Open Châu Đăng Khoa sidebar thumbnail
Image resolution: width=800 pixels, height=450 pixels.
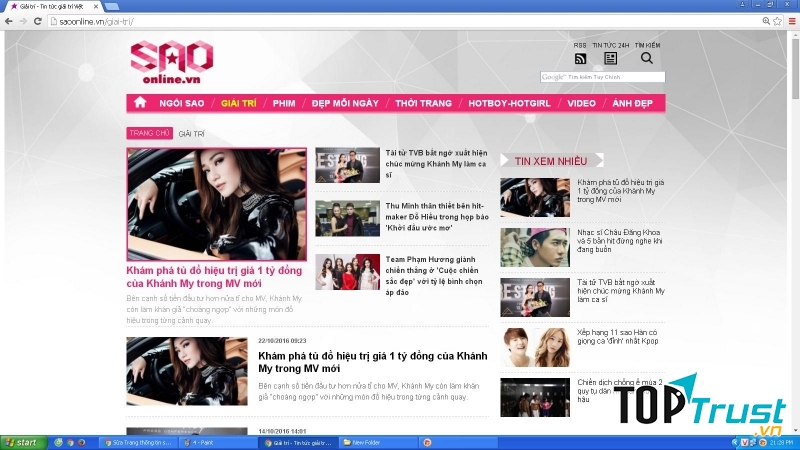coord(535,247)
